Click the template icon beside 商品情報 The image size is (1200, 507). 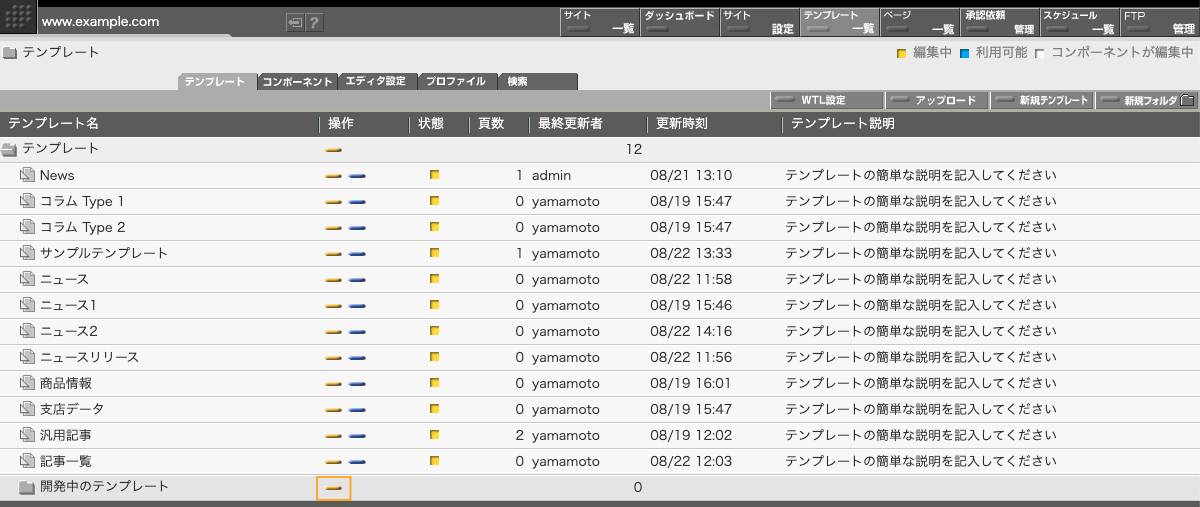click(27, 384)
